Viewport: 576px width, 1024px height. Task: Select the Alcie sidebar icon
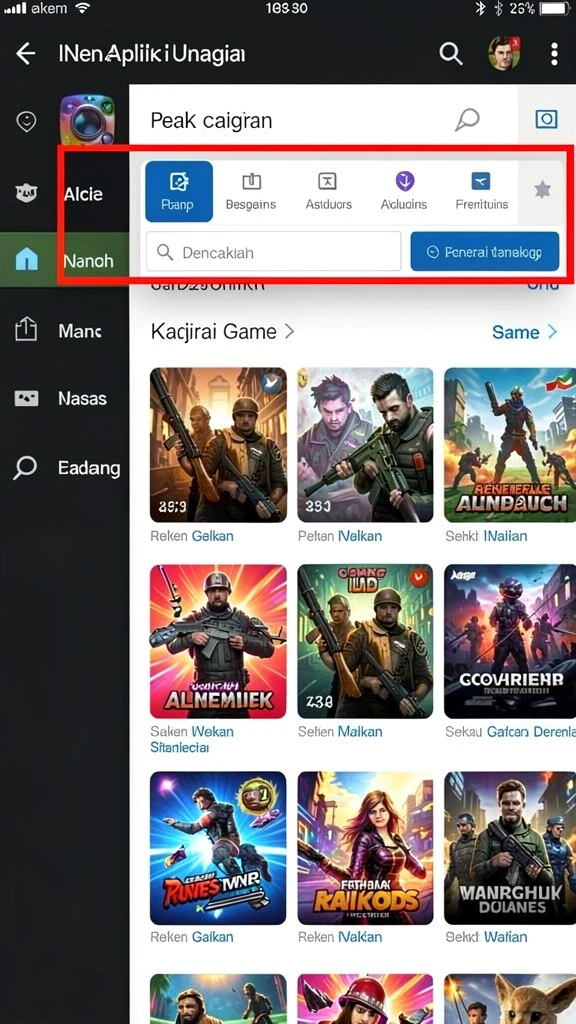click(x=26, y=193)
